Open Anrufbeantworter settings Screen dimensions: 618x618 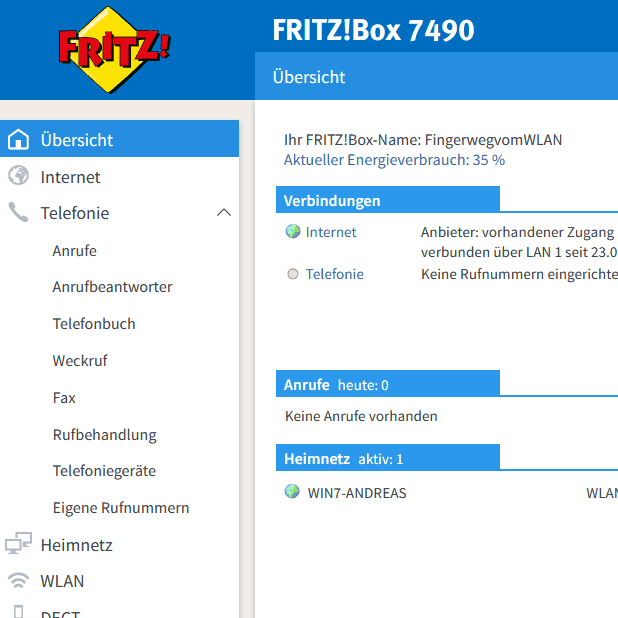[112, 287]
